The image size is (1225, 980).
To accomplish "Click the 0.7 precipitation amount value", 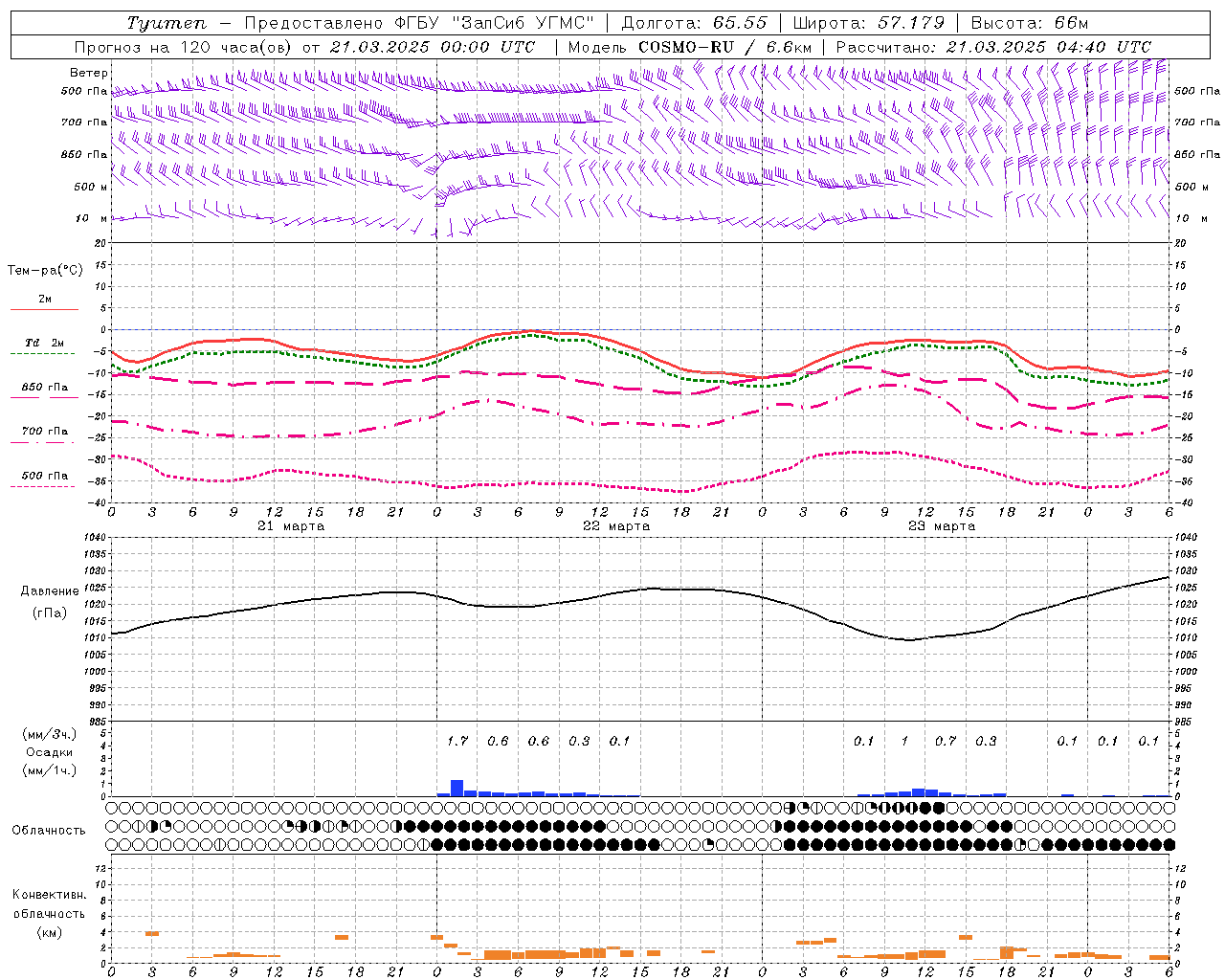I will click(946, 742).
